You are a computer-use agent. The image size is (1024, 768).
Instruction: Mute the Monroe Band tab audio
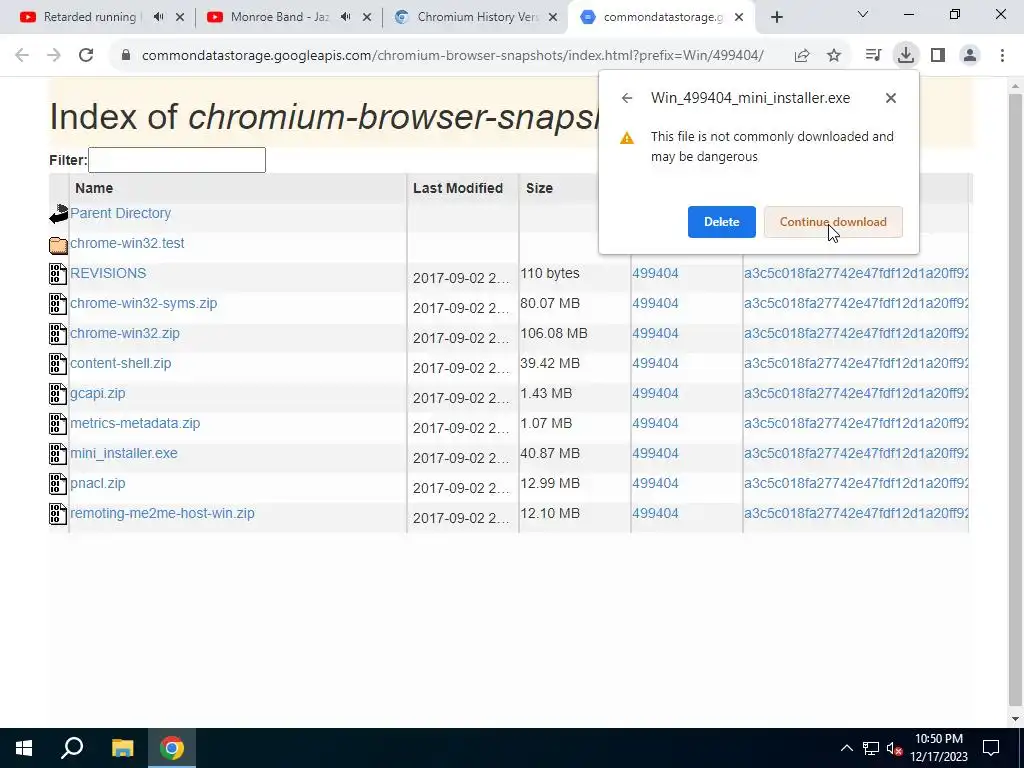coord(346,17)
